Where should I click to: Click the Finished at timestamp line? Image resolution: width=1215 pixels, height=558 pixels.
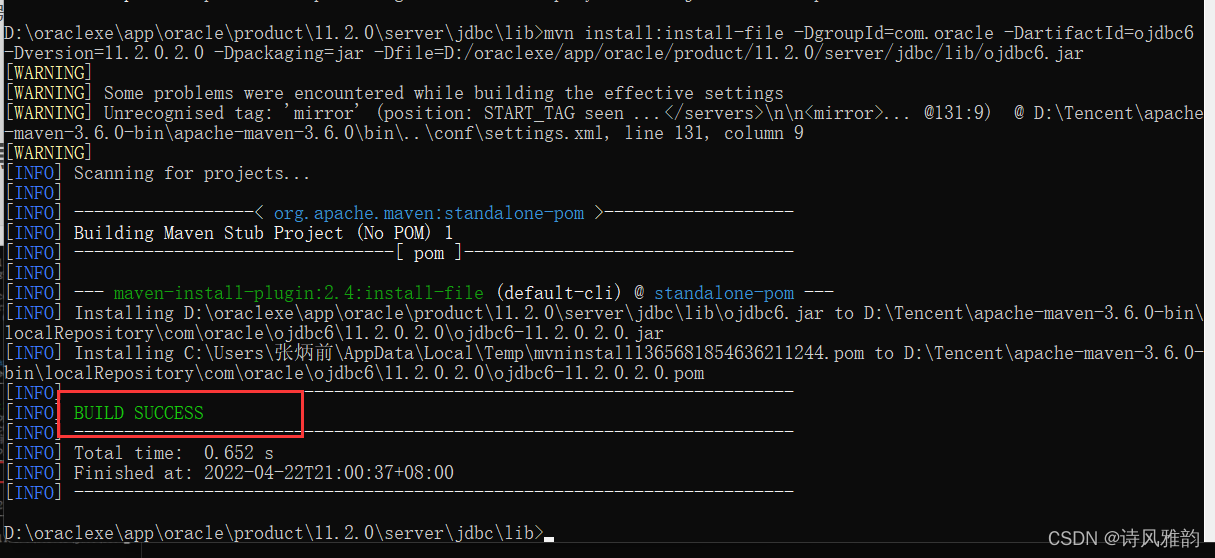click(x=263, y=473)
